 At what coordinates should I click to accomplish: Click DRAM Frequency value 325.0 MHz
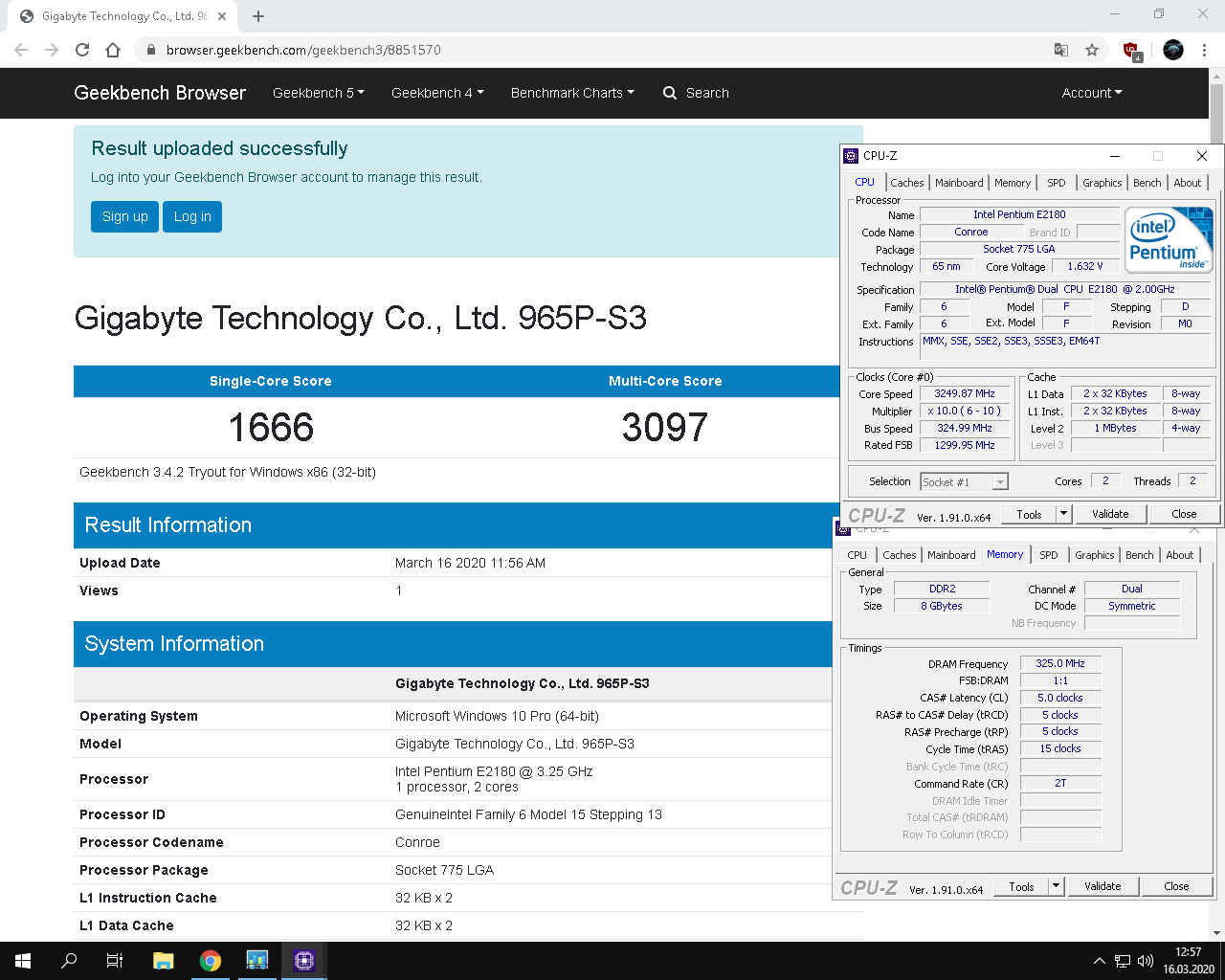[1060, 663]
